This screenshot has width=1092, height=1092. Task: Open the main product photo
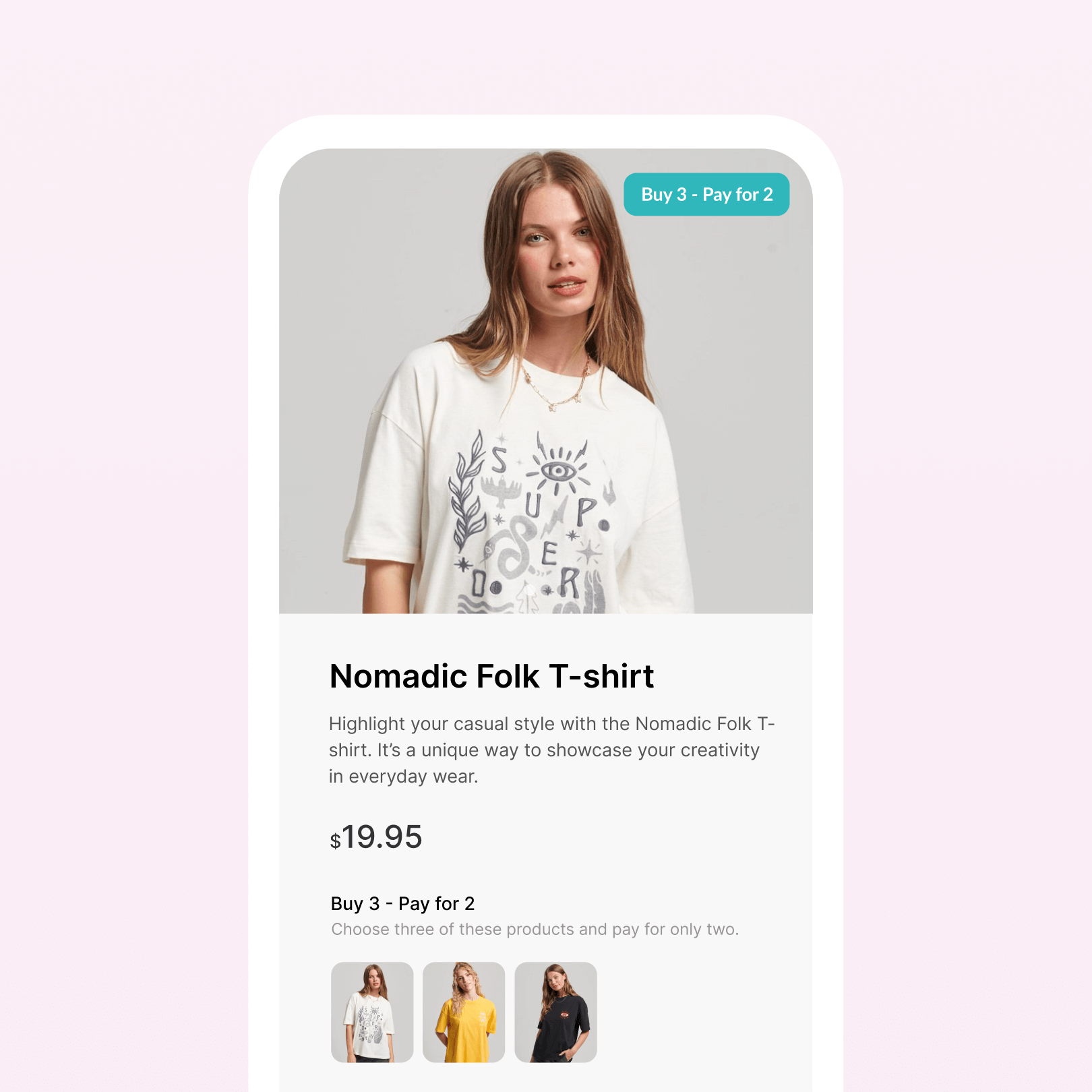546,381
